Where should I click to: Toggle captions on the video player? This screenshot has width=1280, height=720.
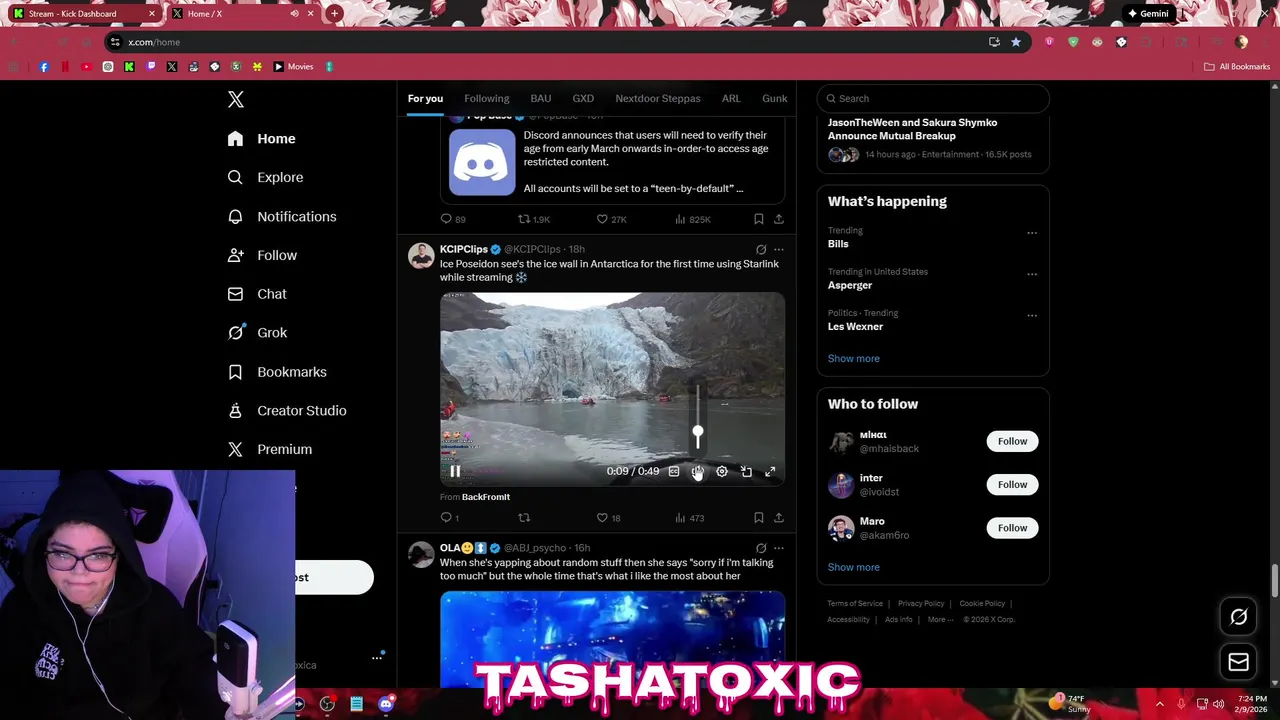[674, 471]
